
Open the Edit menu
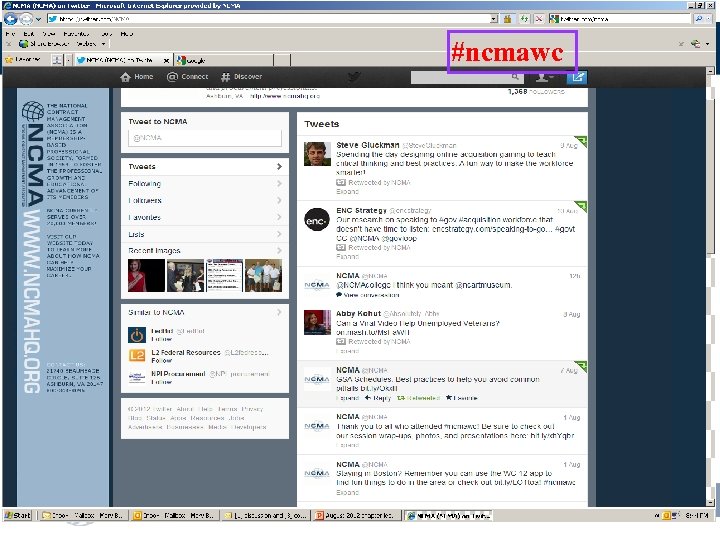coord(28,34)
